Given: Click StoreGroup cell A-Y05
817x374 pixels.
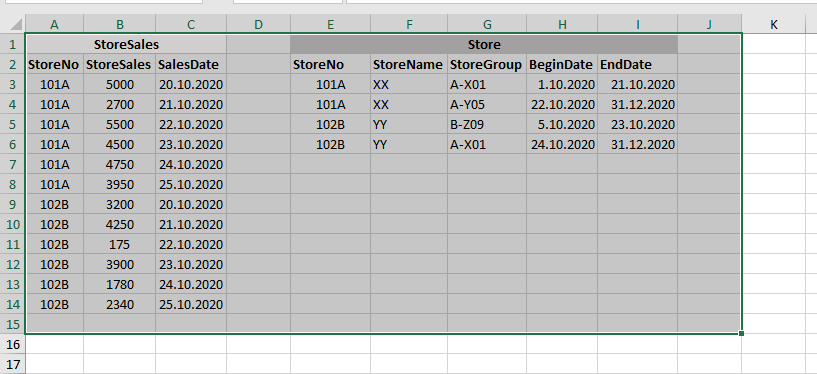Looking at the screenshot, I should click(x=487, y=104).
